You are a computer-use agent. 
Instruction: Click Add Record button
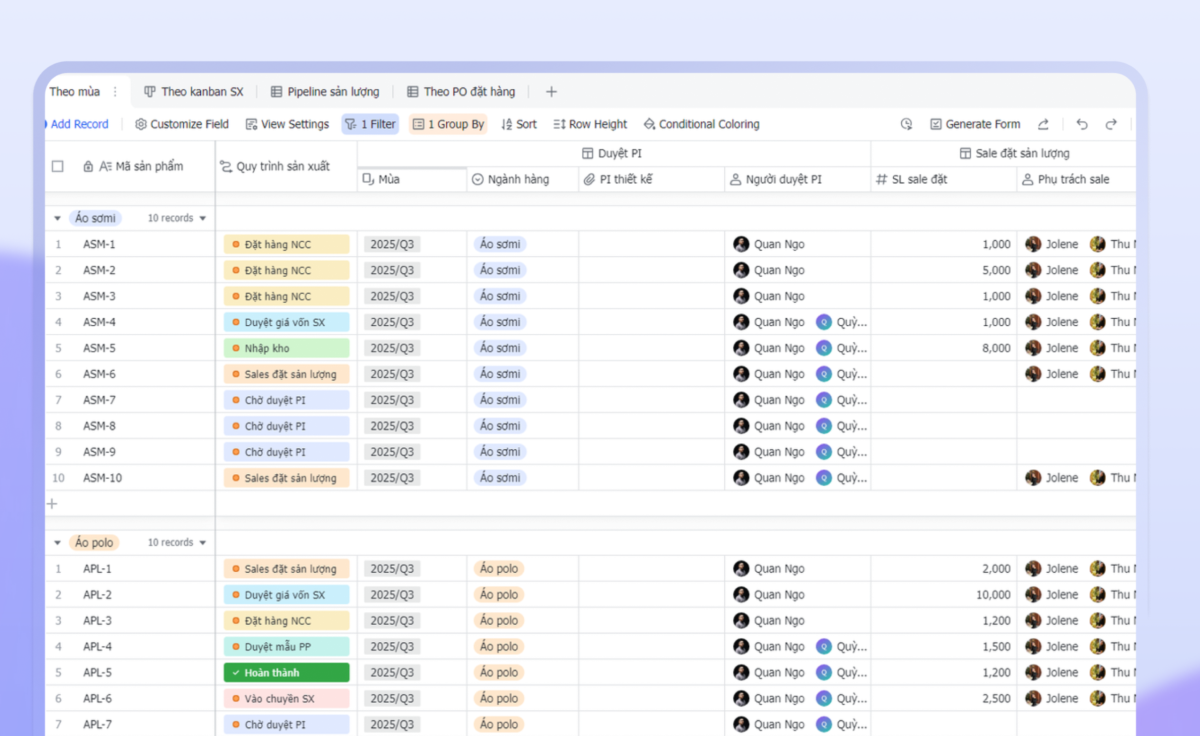pos(78,124)
